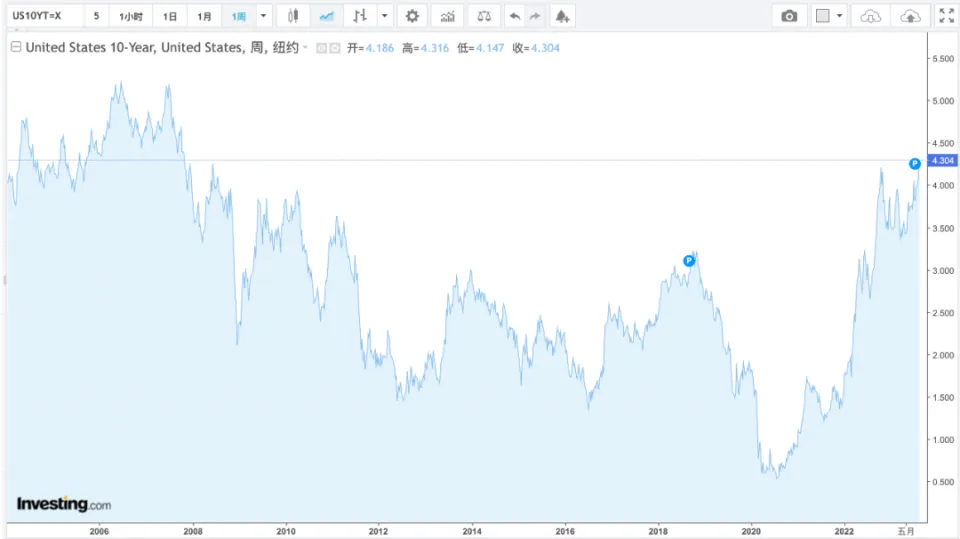
Task: Select the 1日 interval
Action: coord(171,16)
